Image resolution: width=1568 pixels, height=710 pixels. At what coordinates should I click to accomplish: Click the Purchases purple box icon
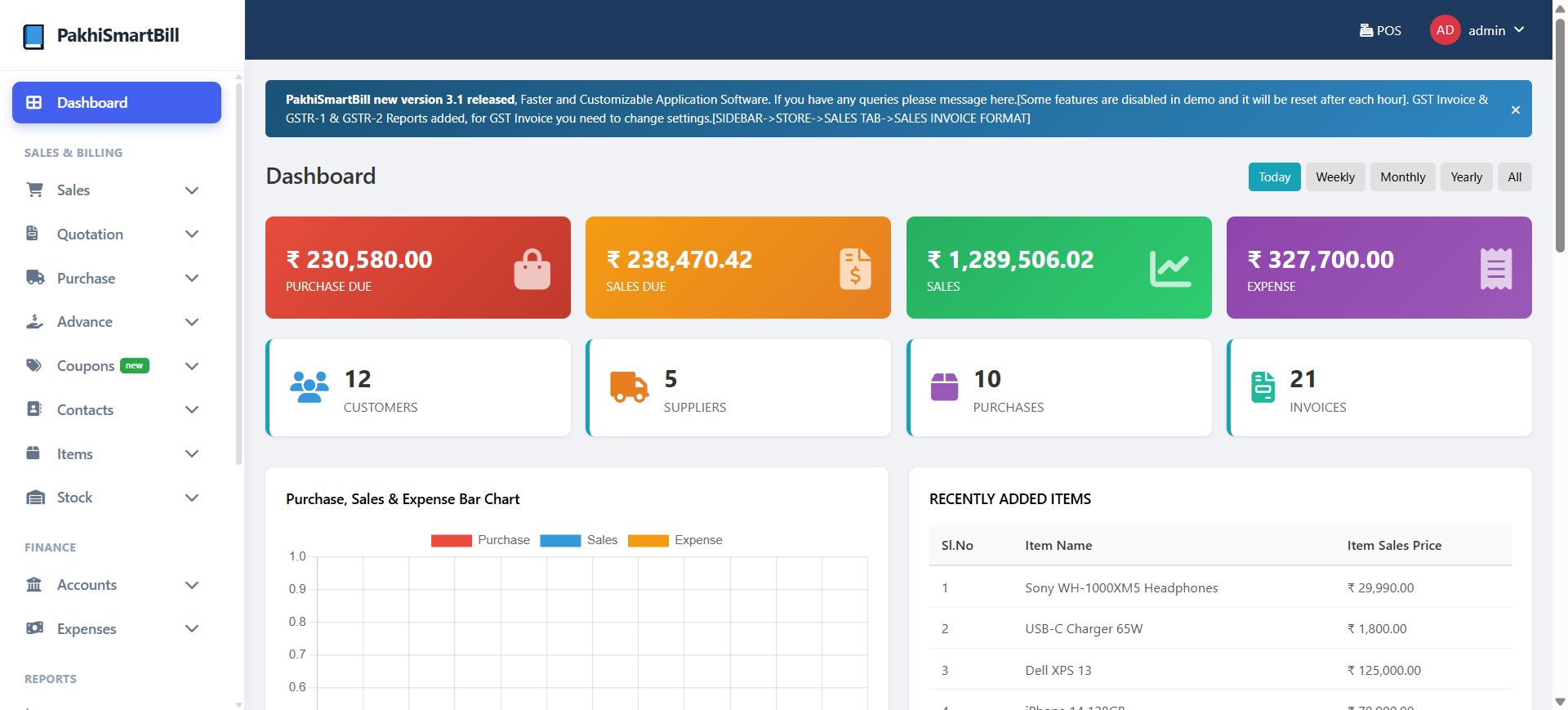(944, 386)
